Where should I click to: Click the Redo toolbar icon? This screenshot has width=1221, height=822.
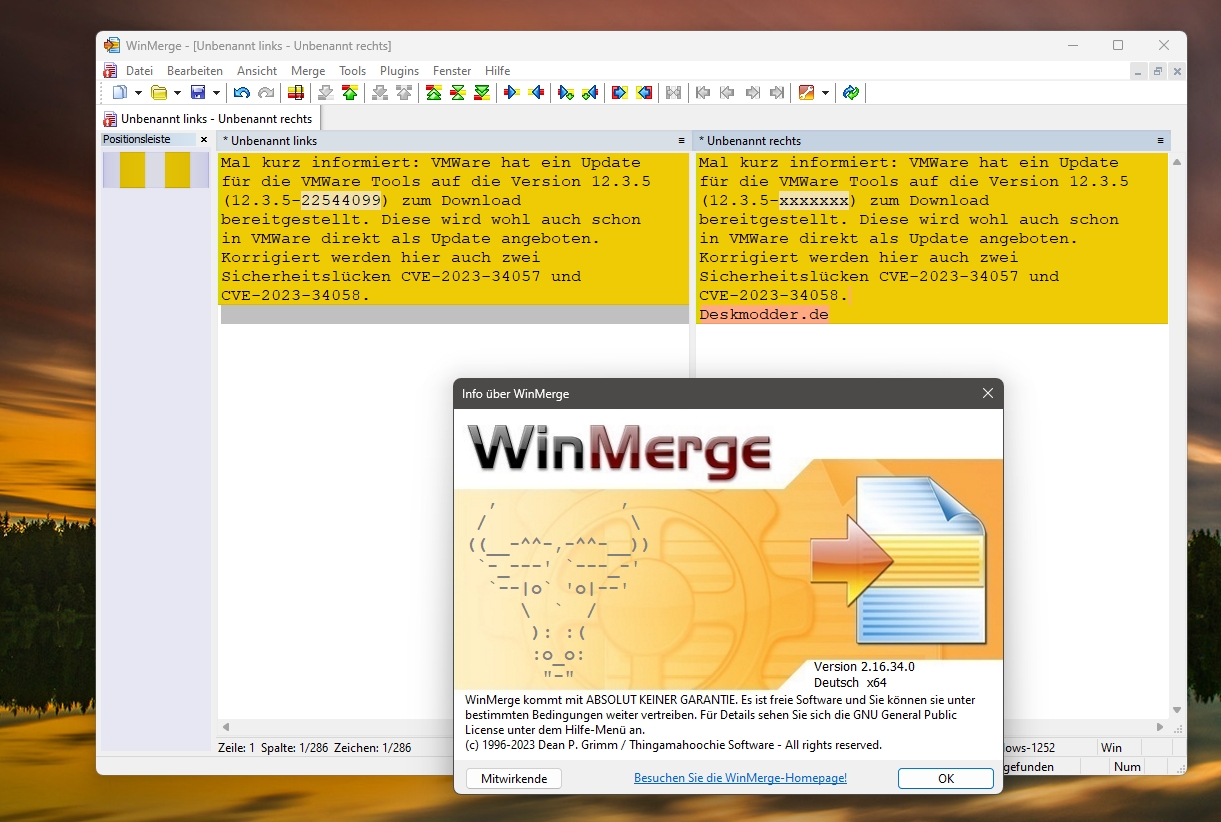266,93
